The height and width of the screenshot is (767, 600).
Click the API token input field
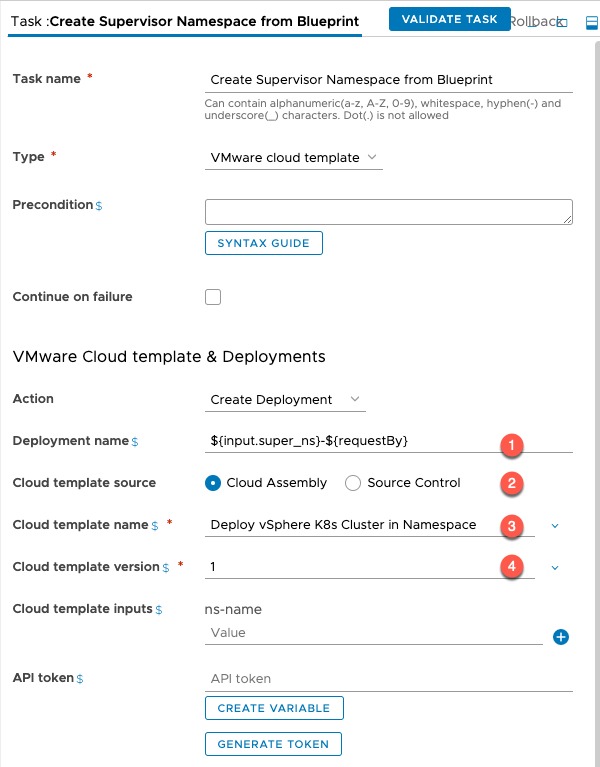click(389, 679)
